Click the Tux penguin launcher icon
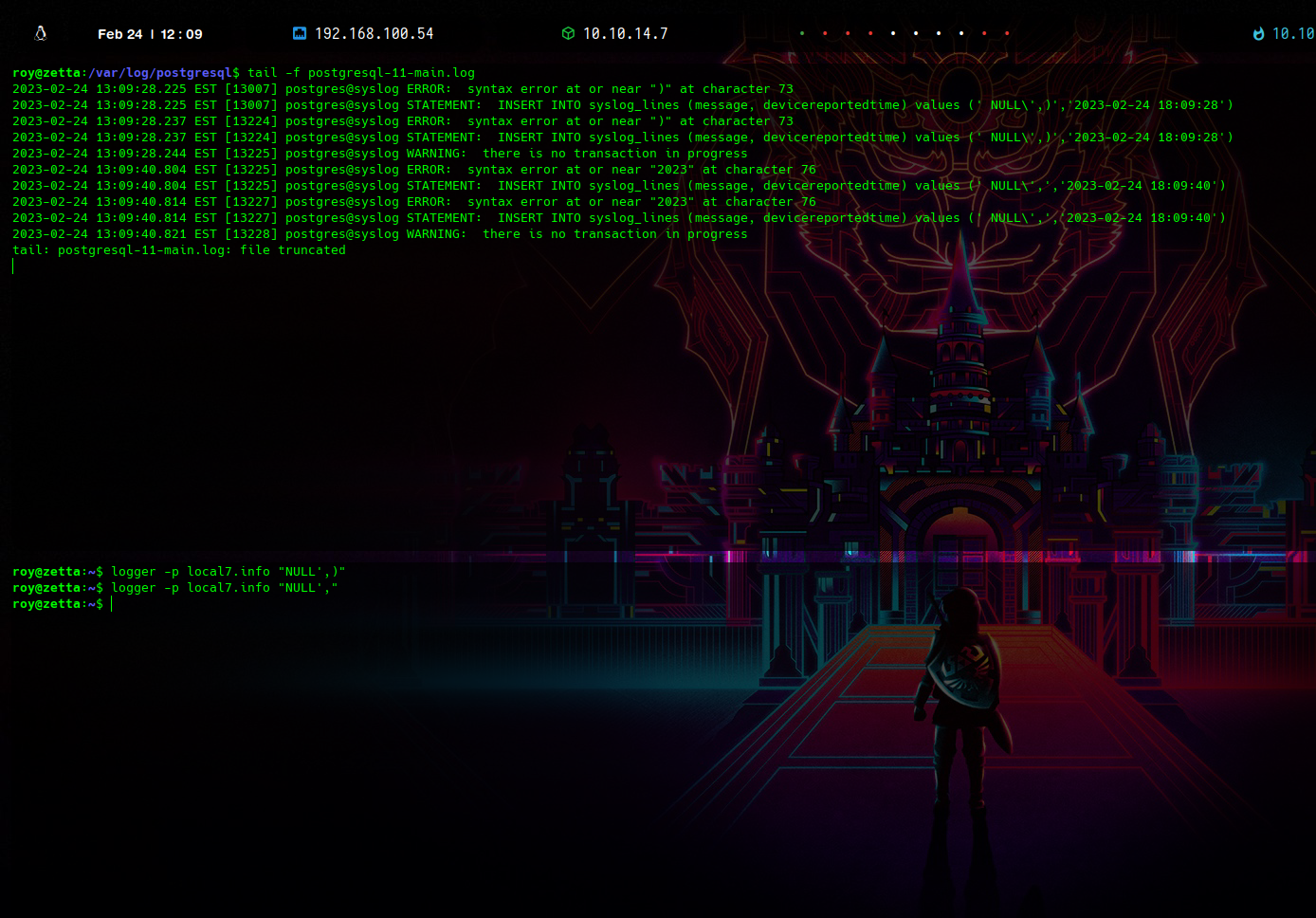This screenshot has width=1316, height=918. pyautogui.click(x=41, y=33)
